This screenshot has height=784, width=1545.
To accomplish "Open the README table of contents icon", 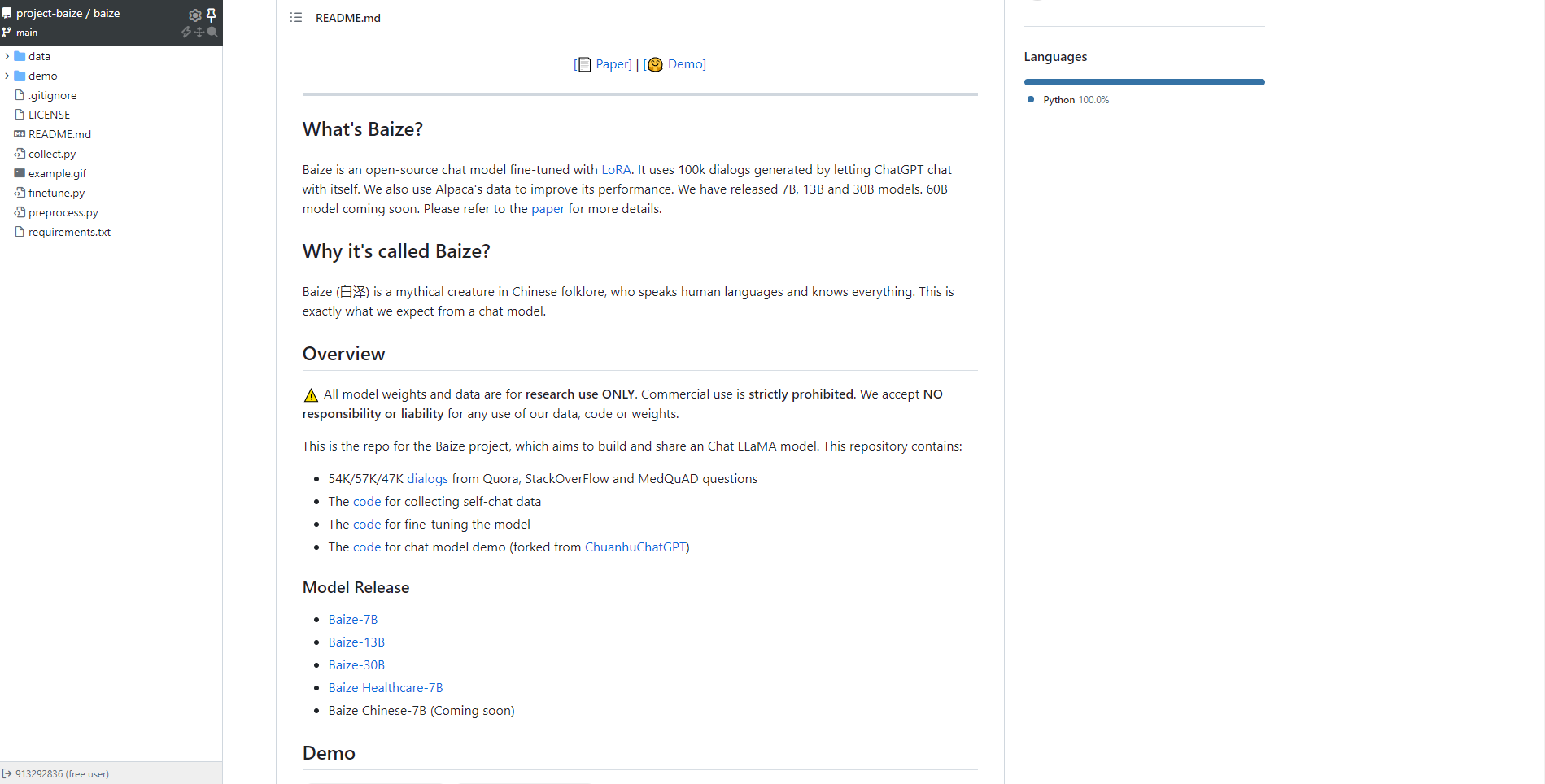I will pyautogui.click(x=296, y=17).
